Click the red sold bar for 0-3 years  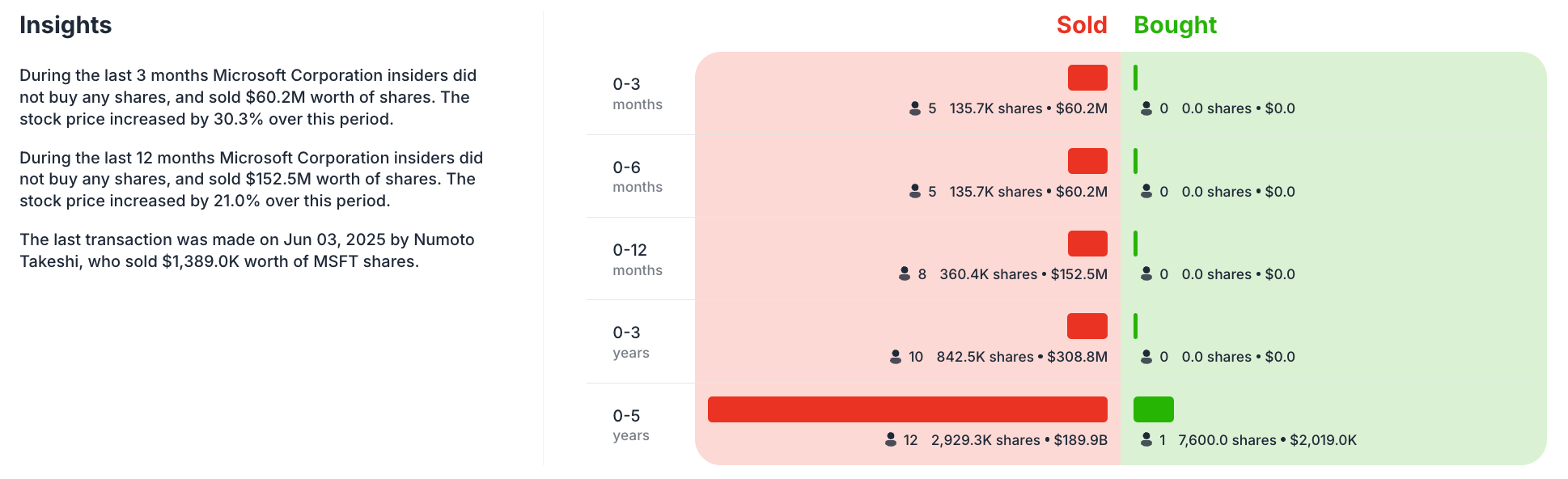pos(1087,326)
